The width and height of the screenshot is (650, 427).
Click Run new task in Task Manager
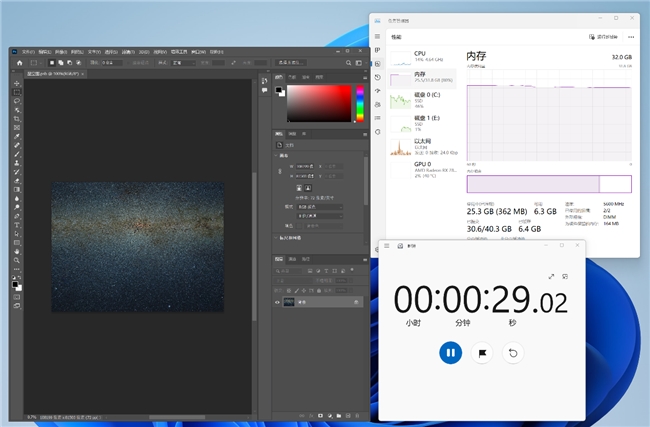click(603, 37)
